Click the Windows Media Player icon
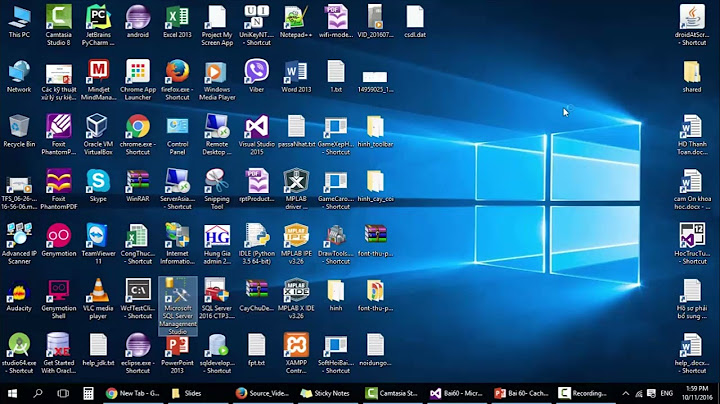The image size is (720, 404). pos(217,79)
